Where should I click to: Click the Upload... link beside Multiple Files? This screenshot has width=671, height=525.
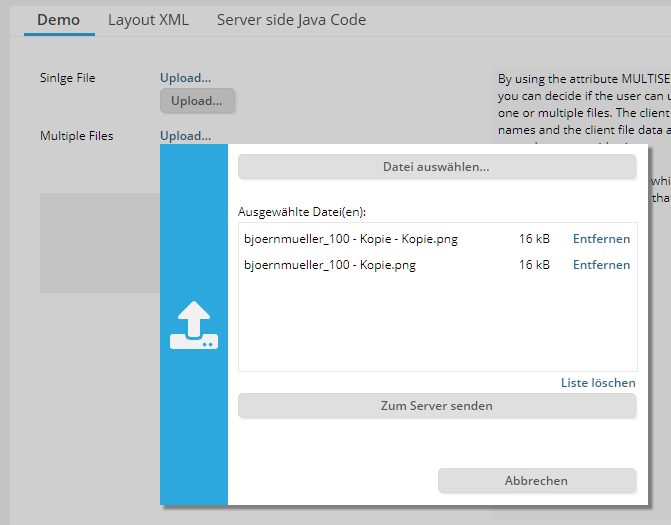click(x=185, y=136)
